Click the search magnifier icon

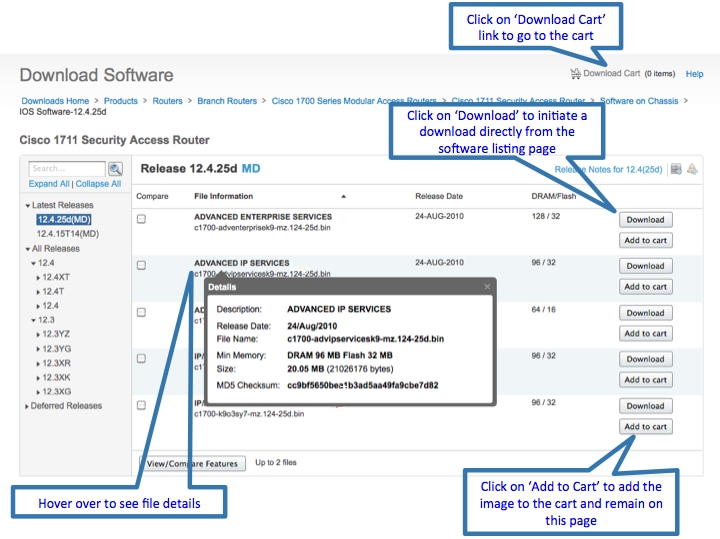coord(115,169)
